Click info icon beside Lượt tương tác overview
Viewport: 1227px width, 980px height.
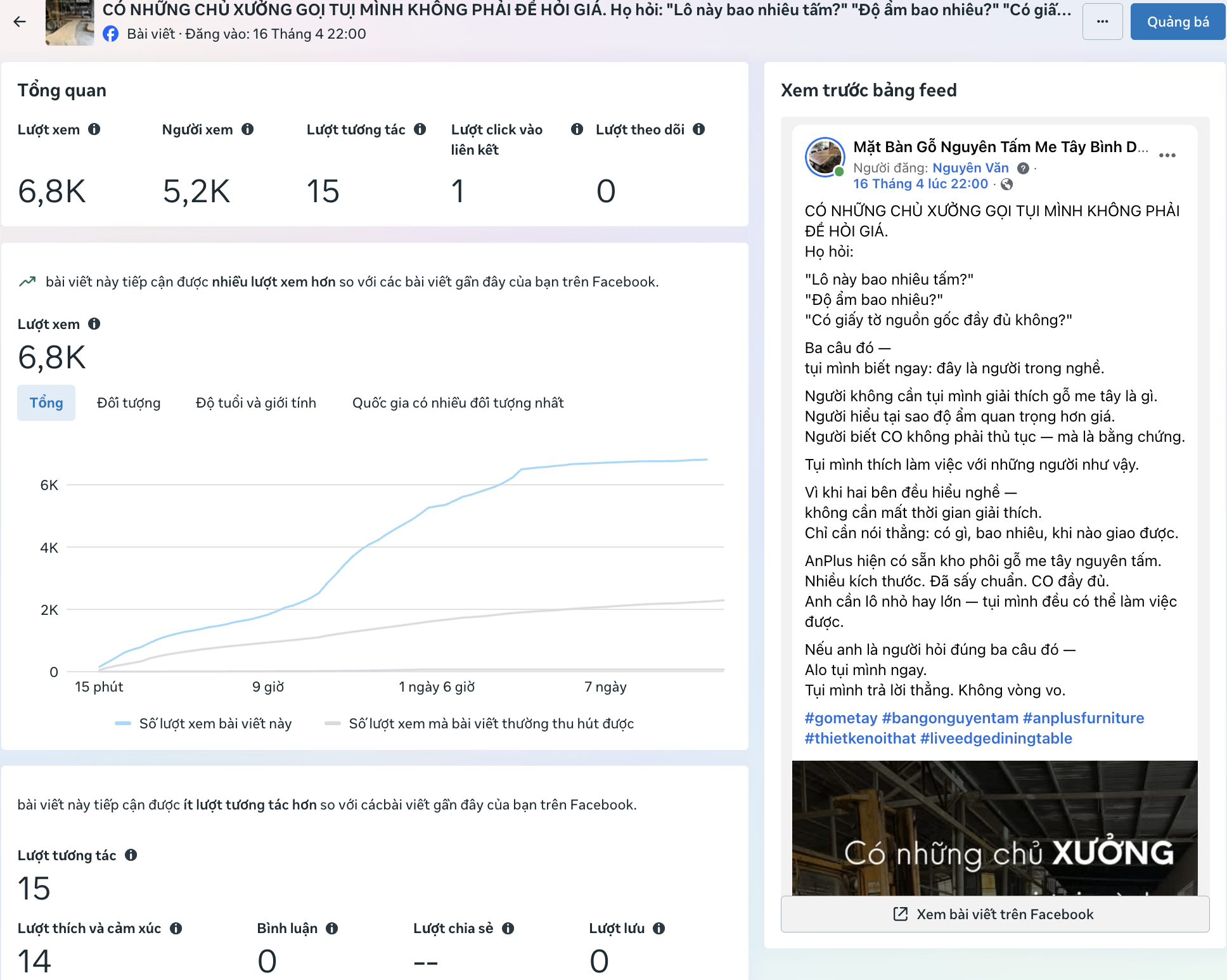[420, 129]
